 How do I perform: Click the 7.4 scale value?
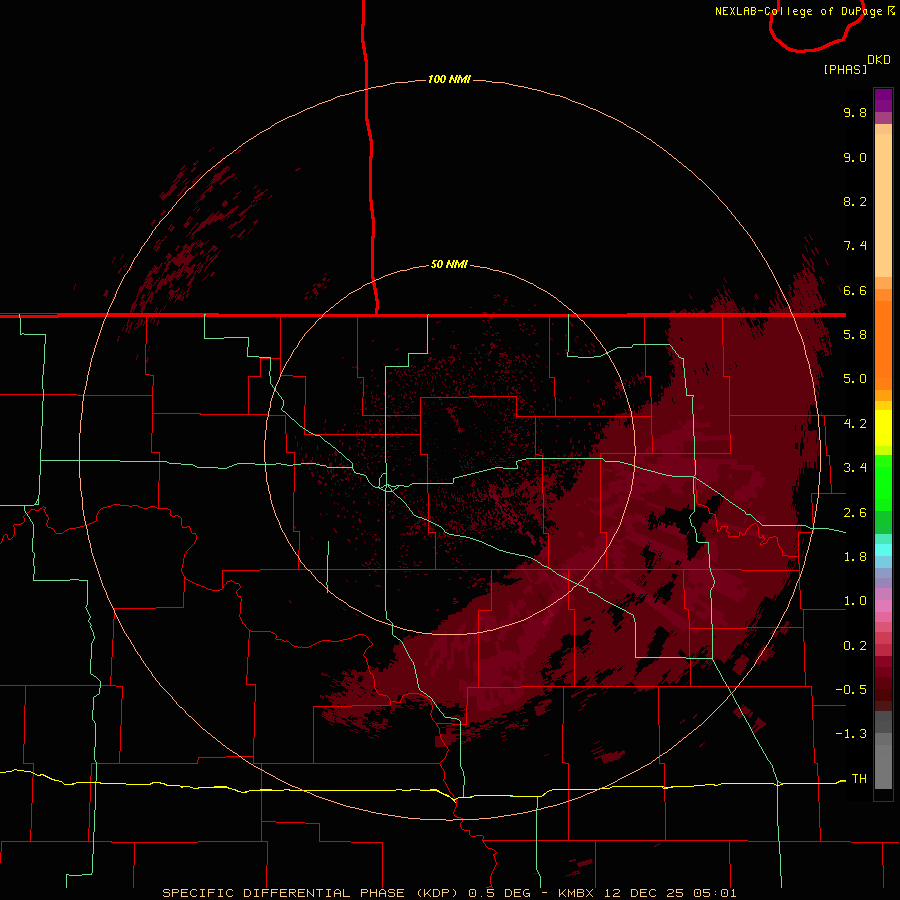click(x=855, y=246)
